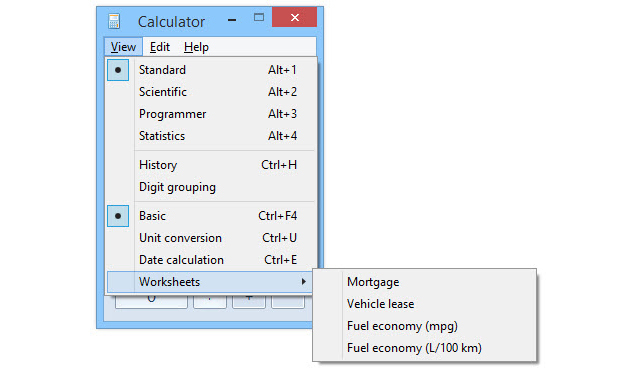640x369 pixels.
Task: Choose Unit conversion
Action: [x=211, y=238]
